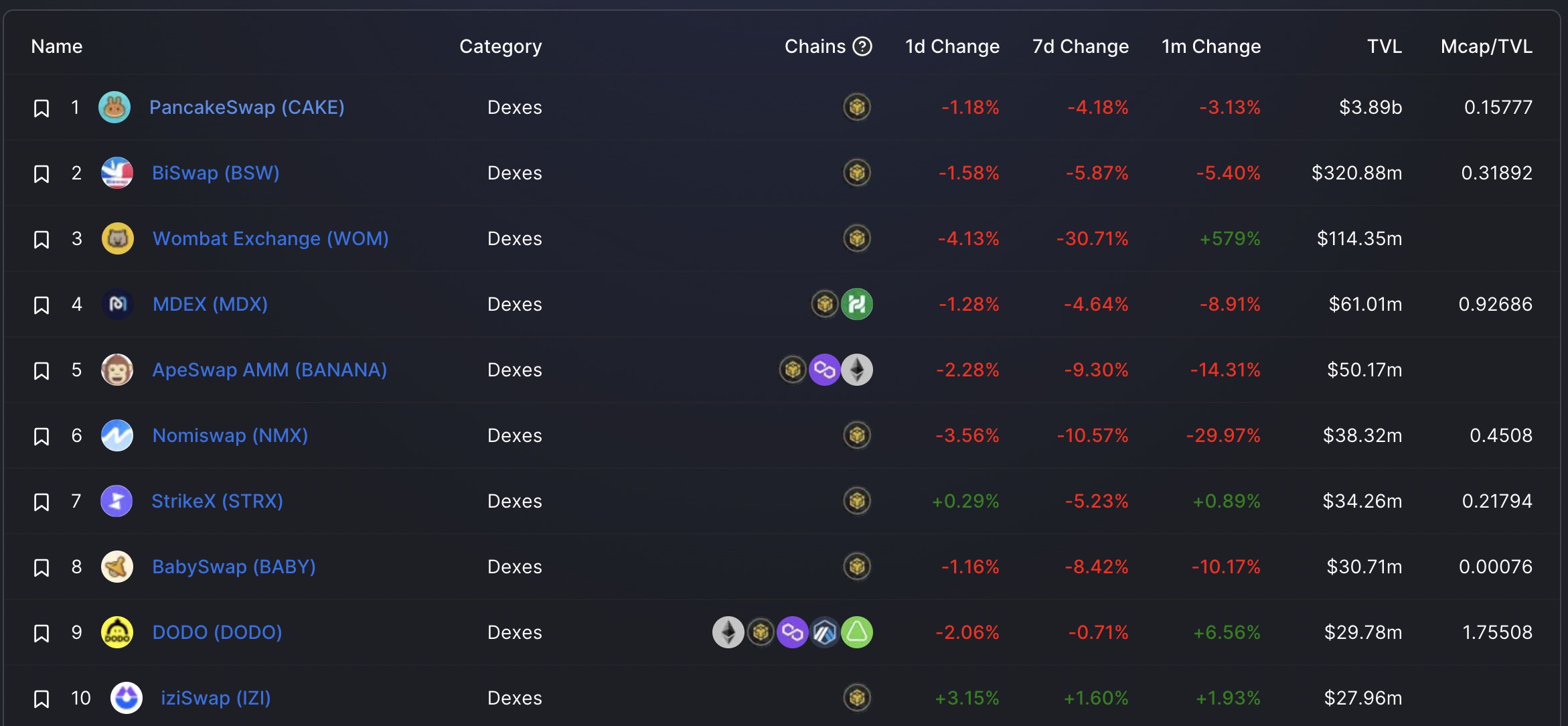Click the Ethereum chain icon in DODO row

(728, 632)
